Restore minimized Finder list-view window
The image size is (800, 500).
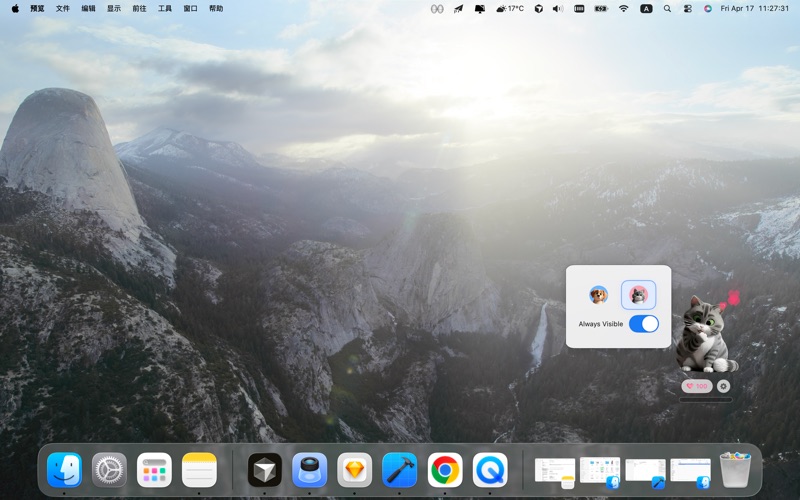click(690, 471)
